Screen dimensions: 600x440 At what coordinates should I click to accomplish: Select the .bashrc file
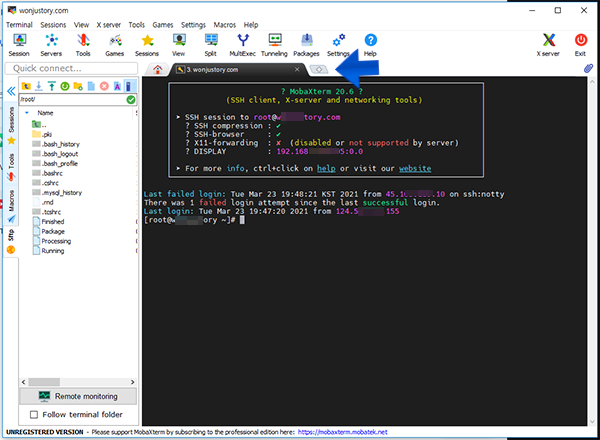(x=47, y=173)
